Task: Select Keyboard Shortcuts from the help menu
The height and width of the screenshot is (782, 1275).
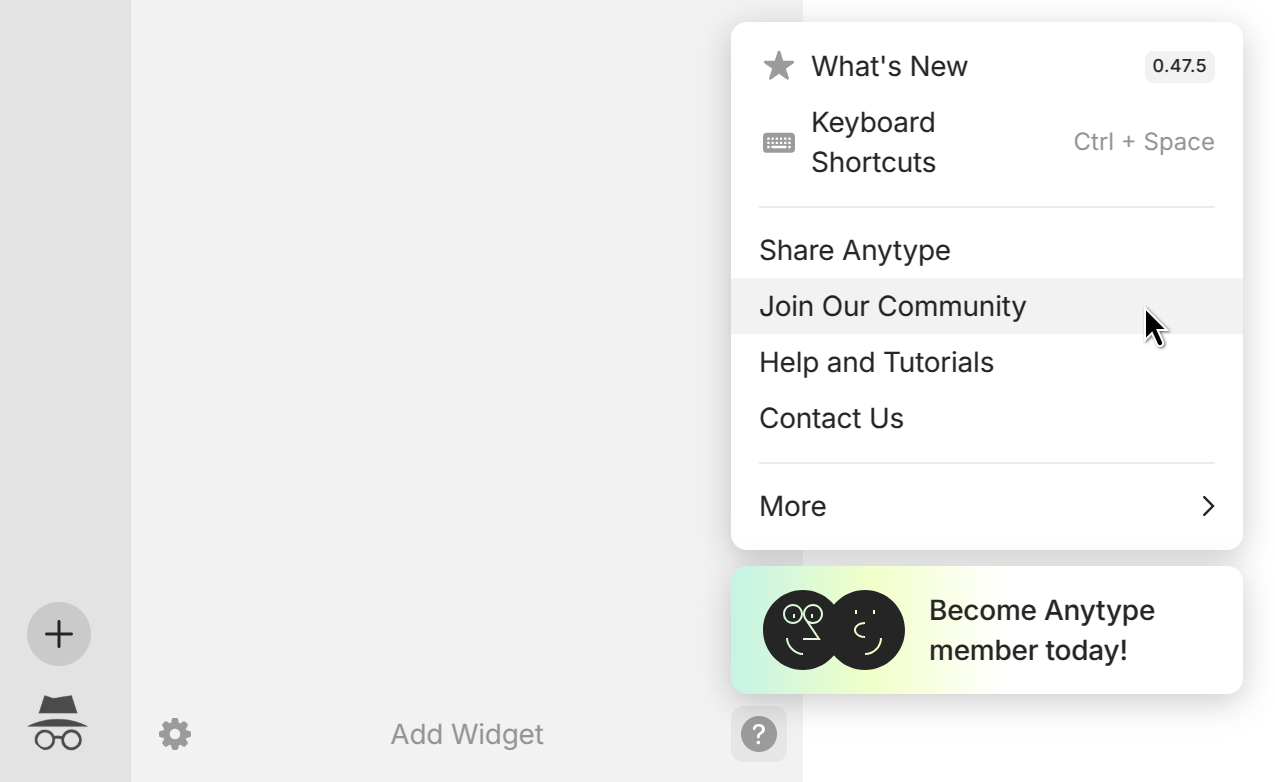Action: click(873, 142)
